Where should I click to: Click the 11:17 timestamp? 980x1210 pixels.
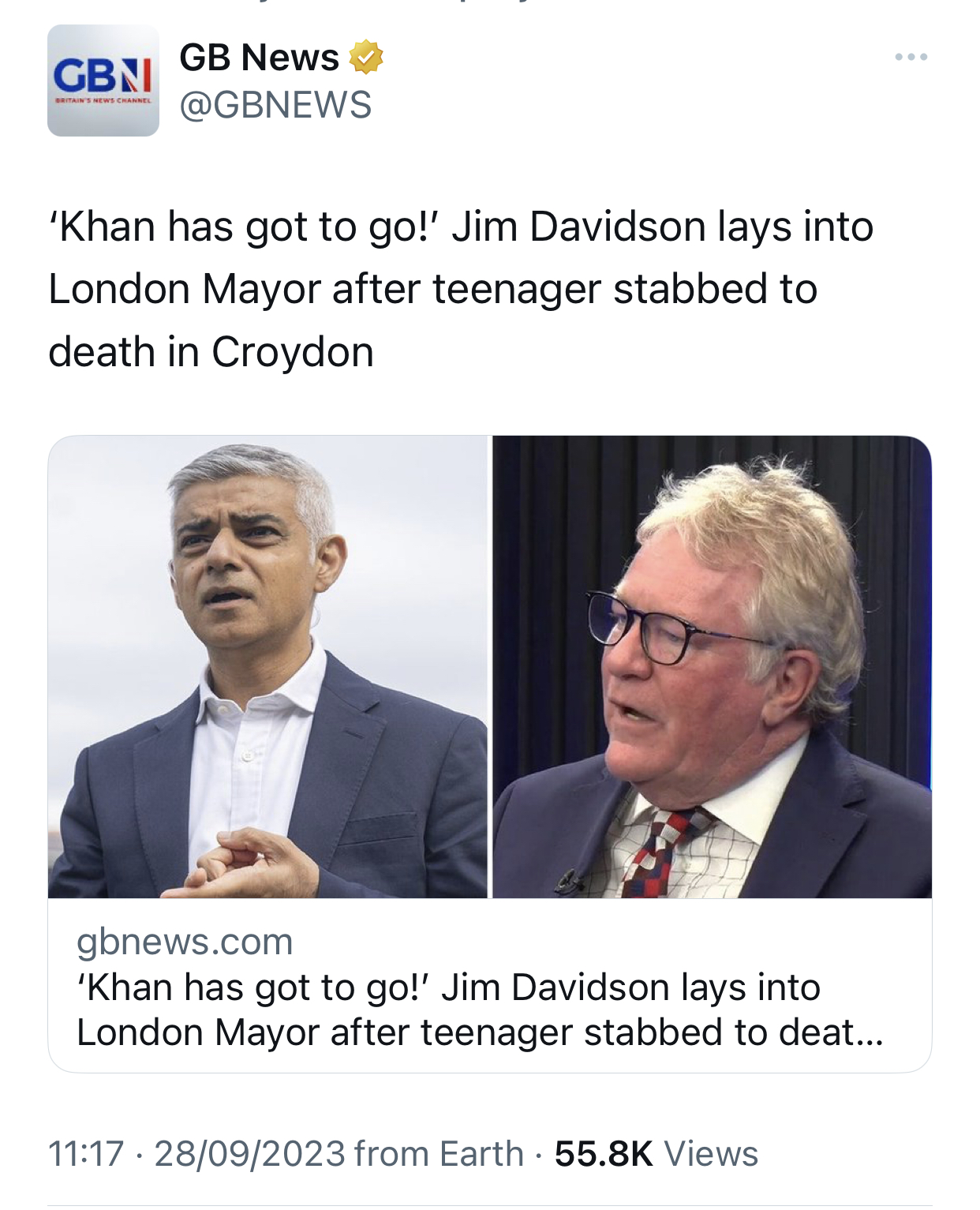86,1153
